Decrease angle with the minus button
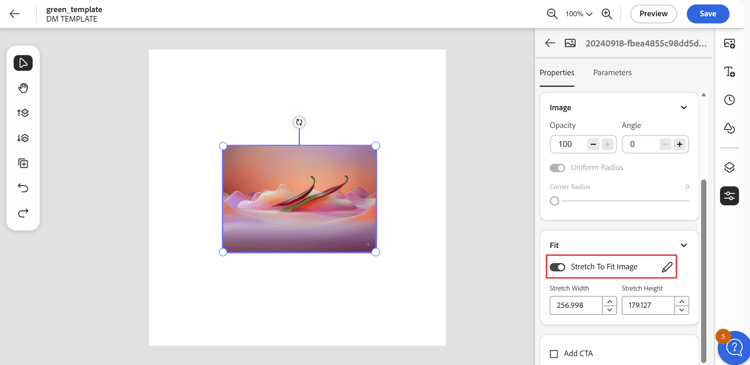 click(x=665, y=144)
